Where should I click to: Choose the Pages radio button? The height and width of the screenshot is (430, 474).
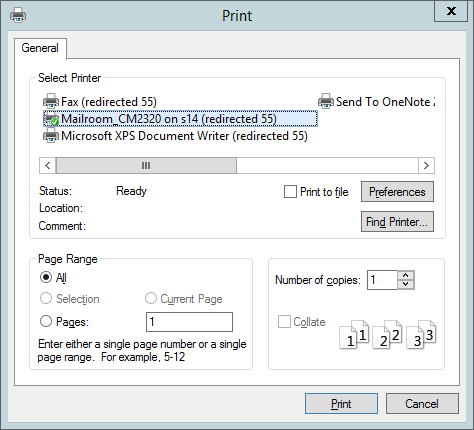(x=46, y=321)
